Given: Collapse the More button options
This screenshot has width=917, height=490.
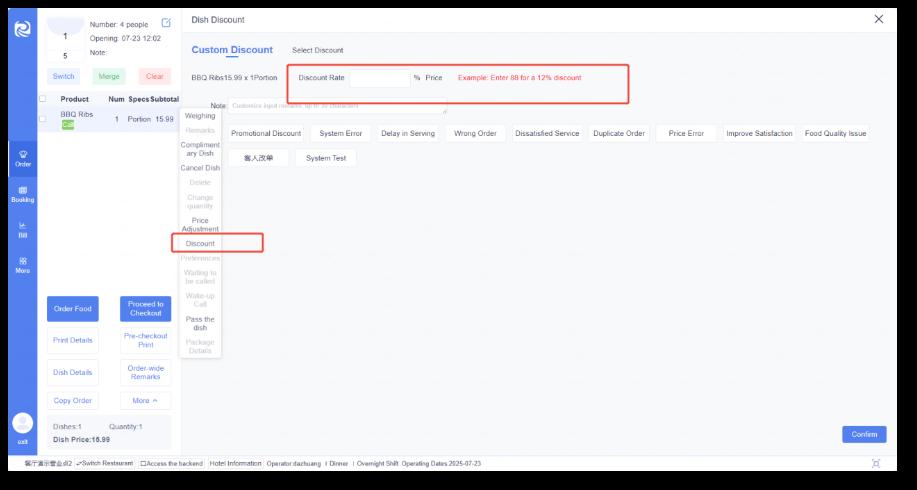Looking at the screenshot, I should pyautogui.click(x=145, y=400).
